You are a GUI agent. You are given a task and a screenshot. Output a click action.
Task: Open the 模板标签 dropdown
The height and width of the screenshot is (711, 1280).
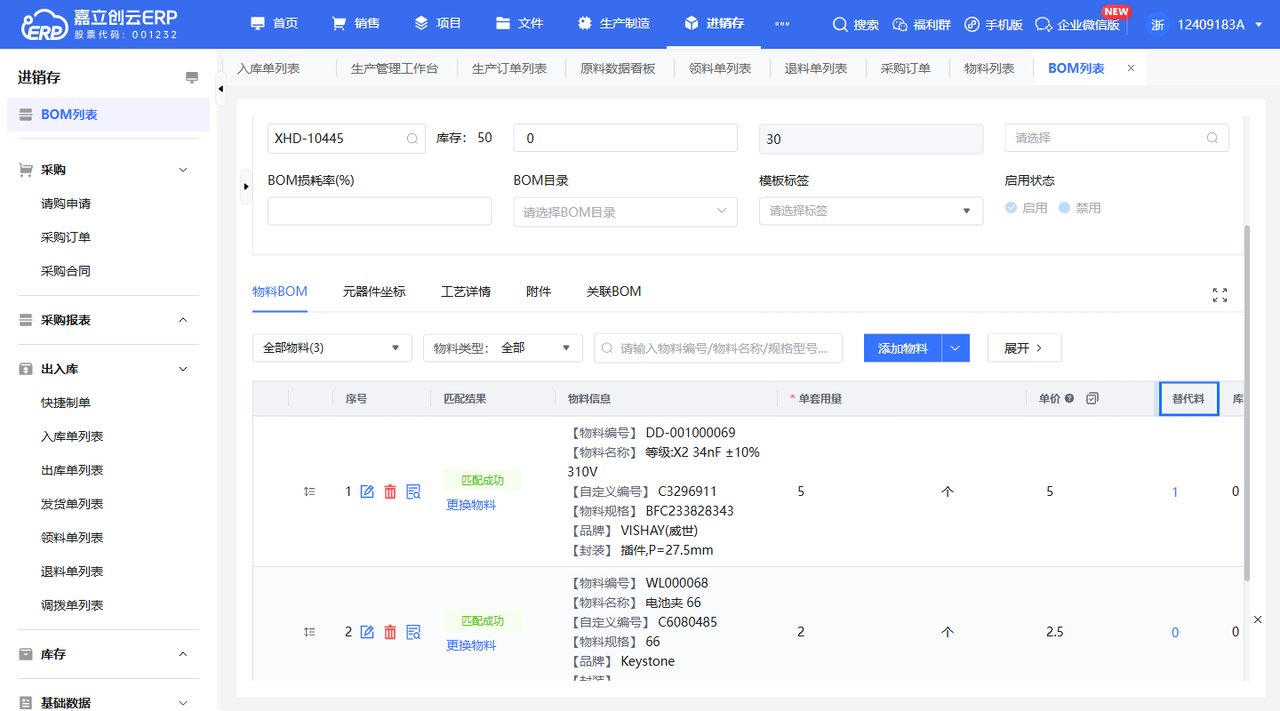[x=871, y=211]
